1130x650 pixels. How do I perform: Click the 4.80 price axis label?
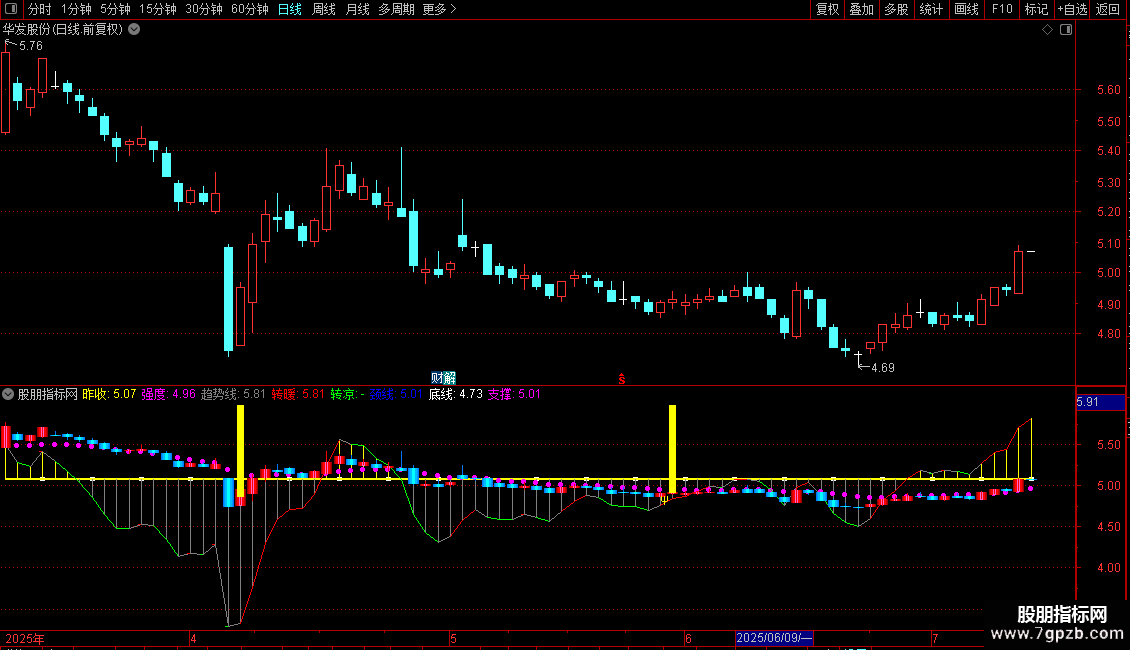click(1108, 334)
